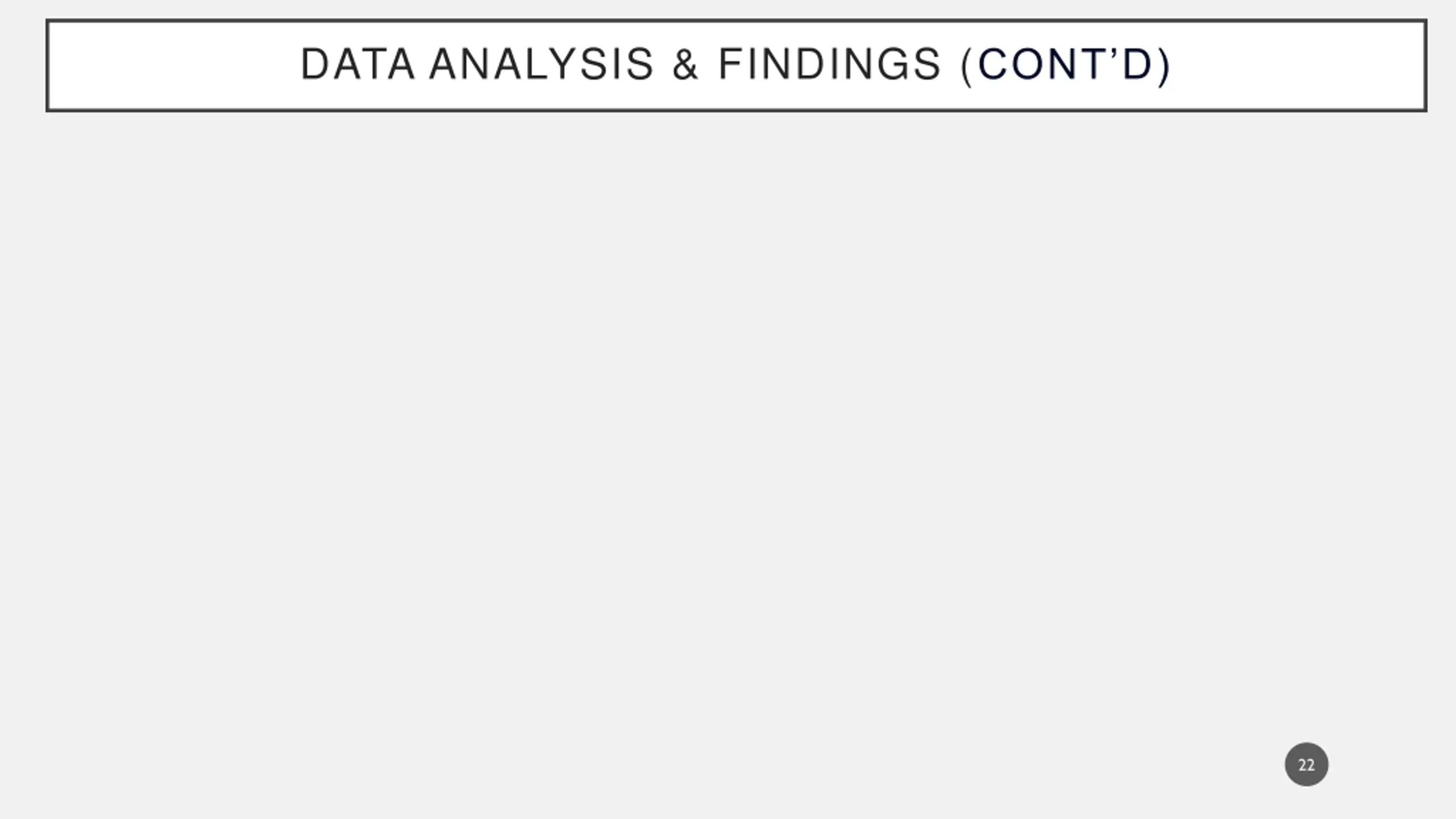Click the letter F in FINDINGS
Screen dimensions: 1456x819
[731, 64]
